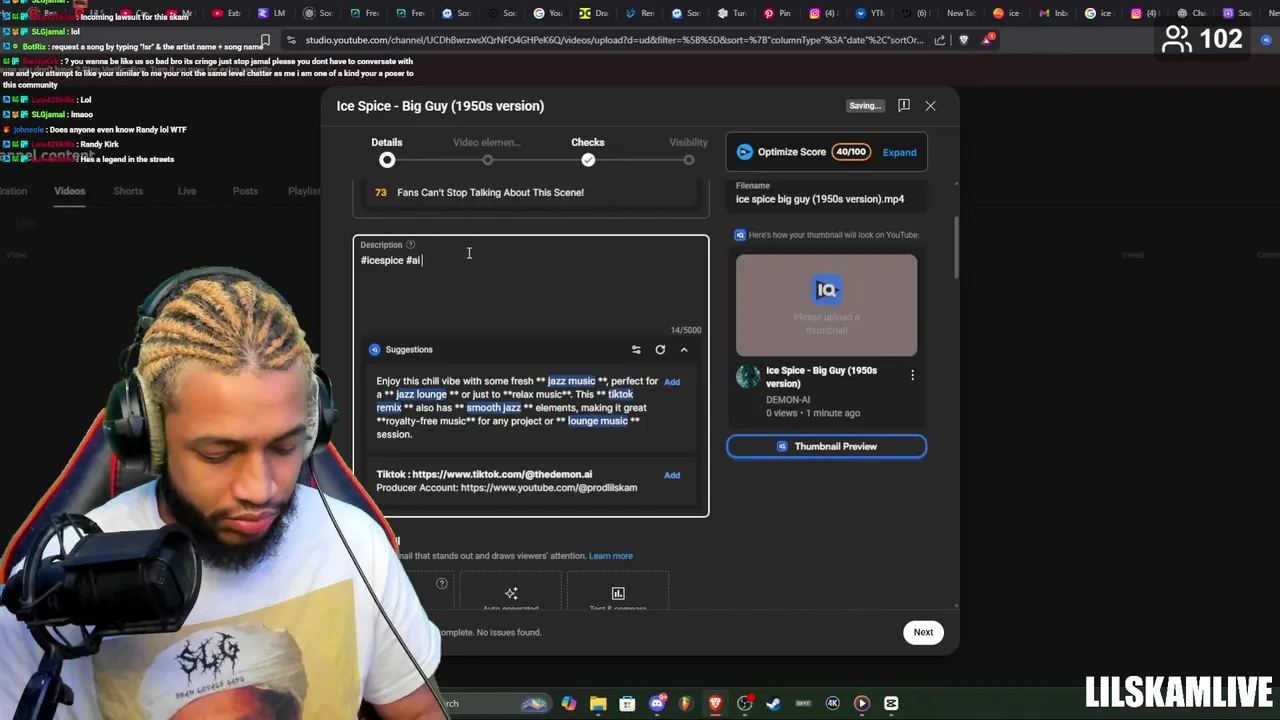1280x720 pixels.
Task: Switch to the LM browser tab
Action: 272,13
